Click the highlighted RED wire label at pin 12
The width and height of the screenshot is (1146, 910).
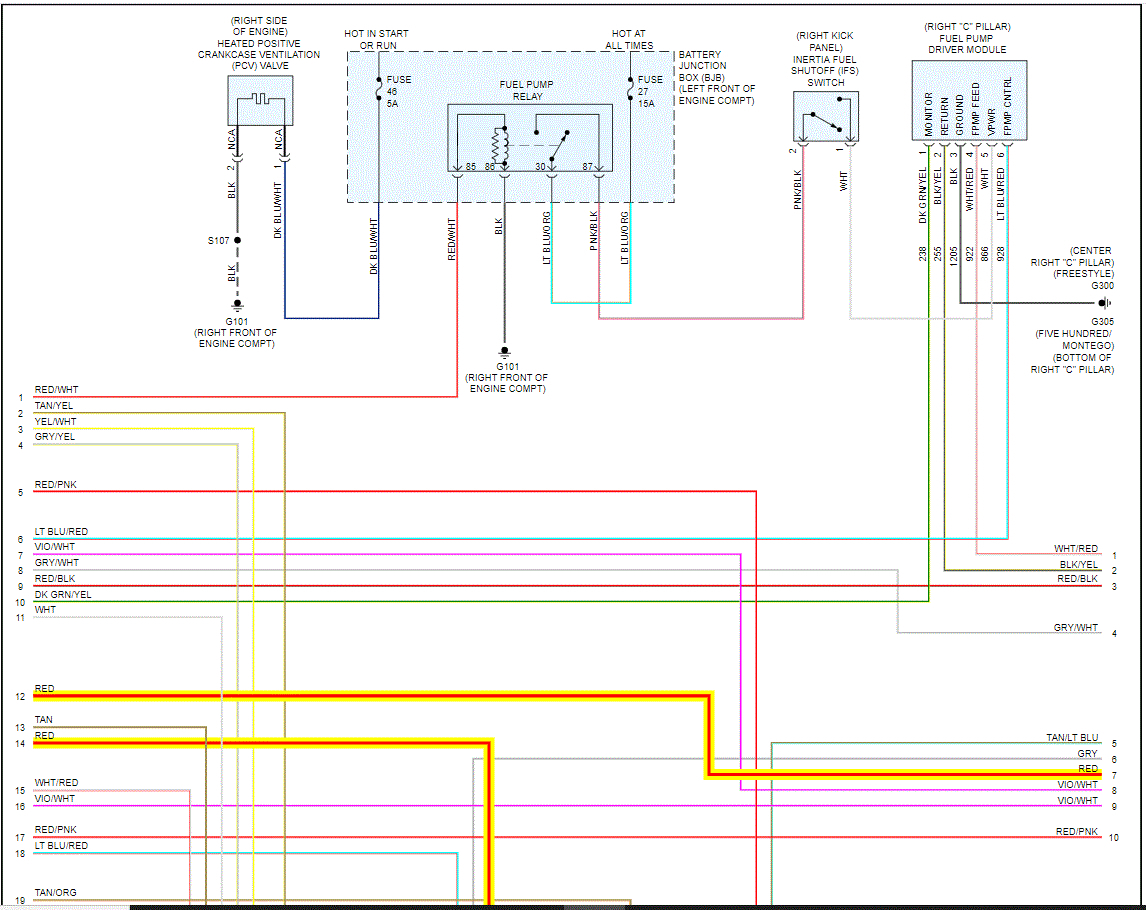(45, 689)
